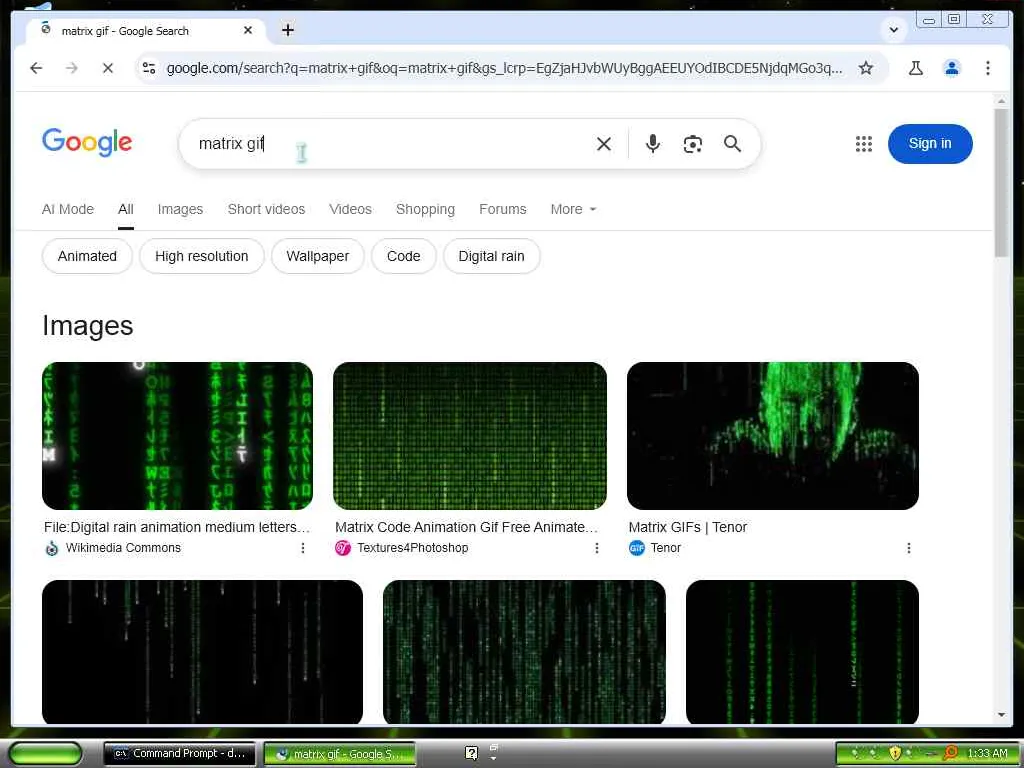Click the Wikimedia Commons source icon
Image resolution: width=1024 pixels, height=768 pixels.
52,548
